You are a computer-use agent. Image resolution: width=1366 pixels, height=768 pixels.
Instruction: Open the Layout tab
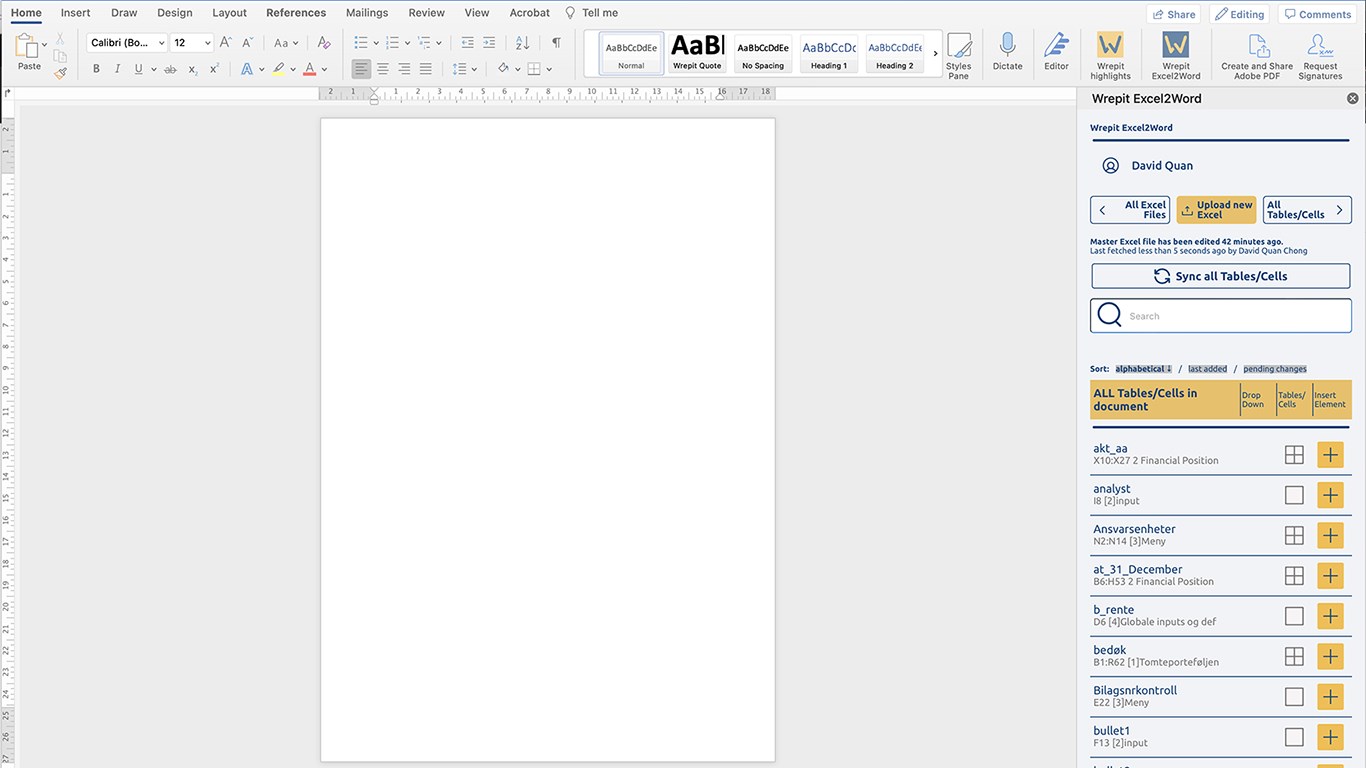[230, 13]
